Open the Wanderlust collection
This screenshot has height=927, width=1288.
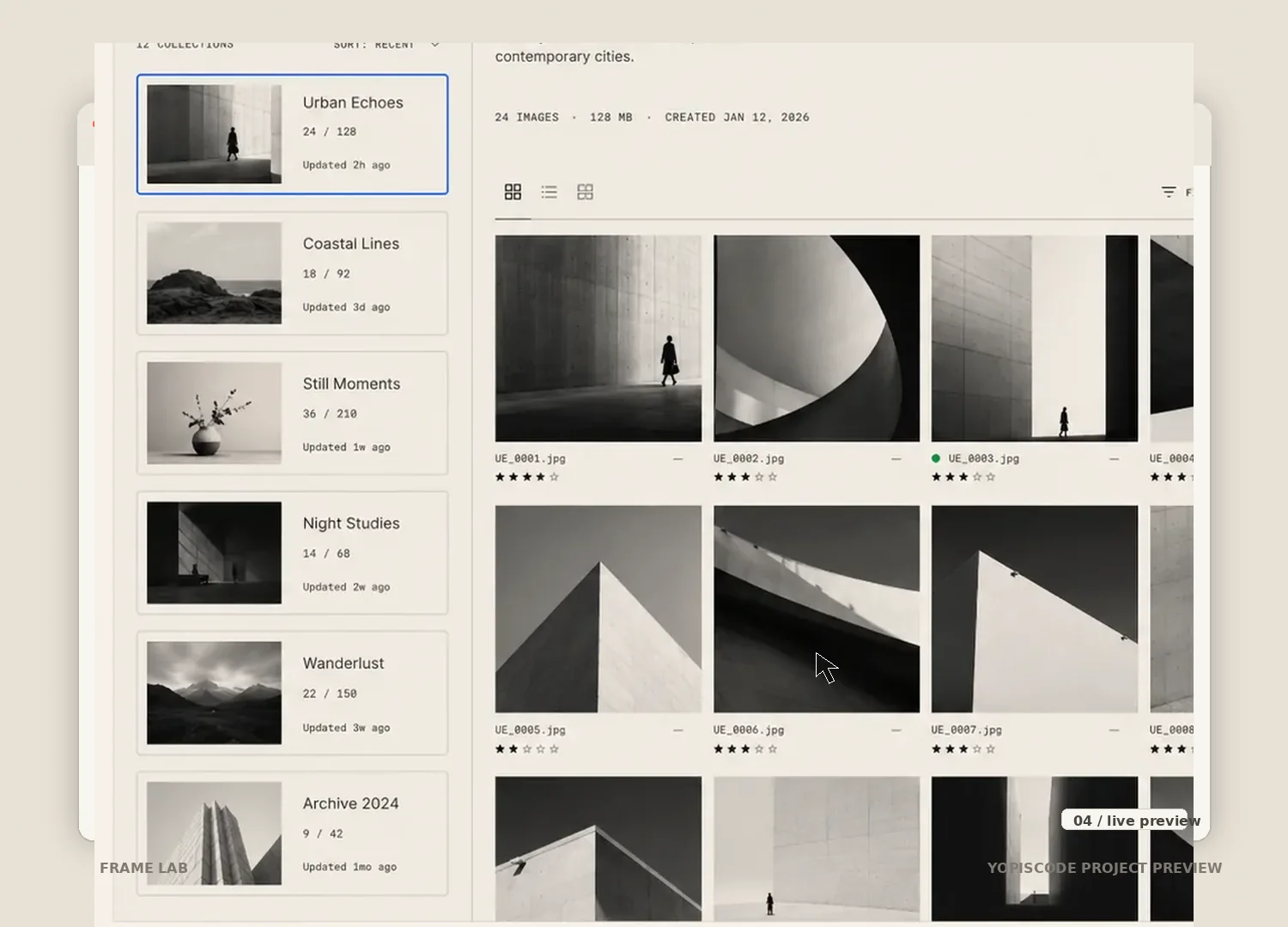(293, 694)
